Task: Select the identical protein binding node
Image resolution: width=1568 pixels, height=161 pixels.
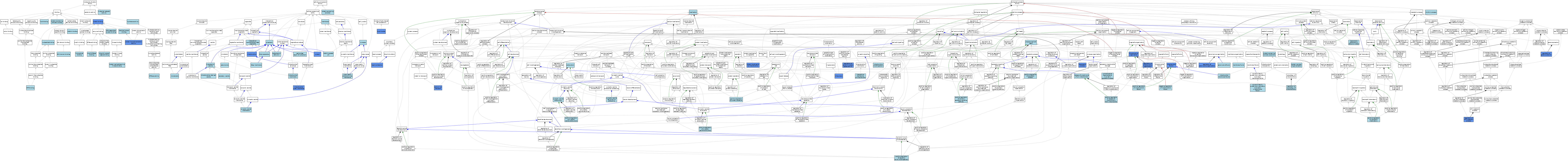Action: (x=124, y=32)
